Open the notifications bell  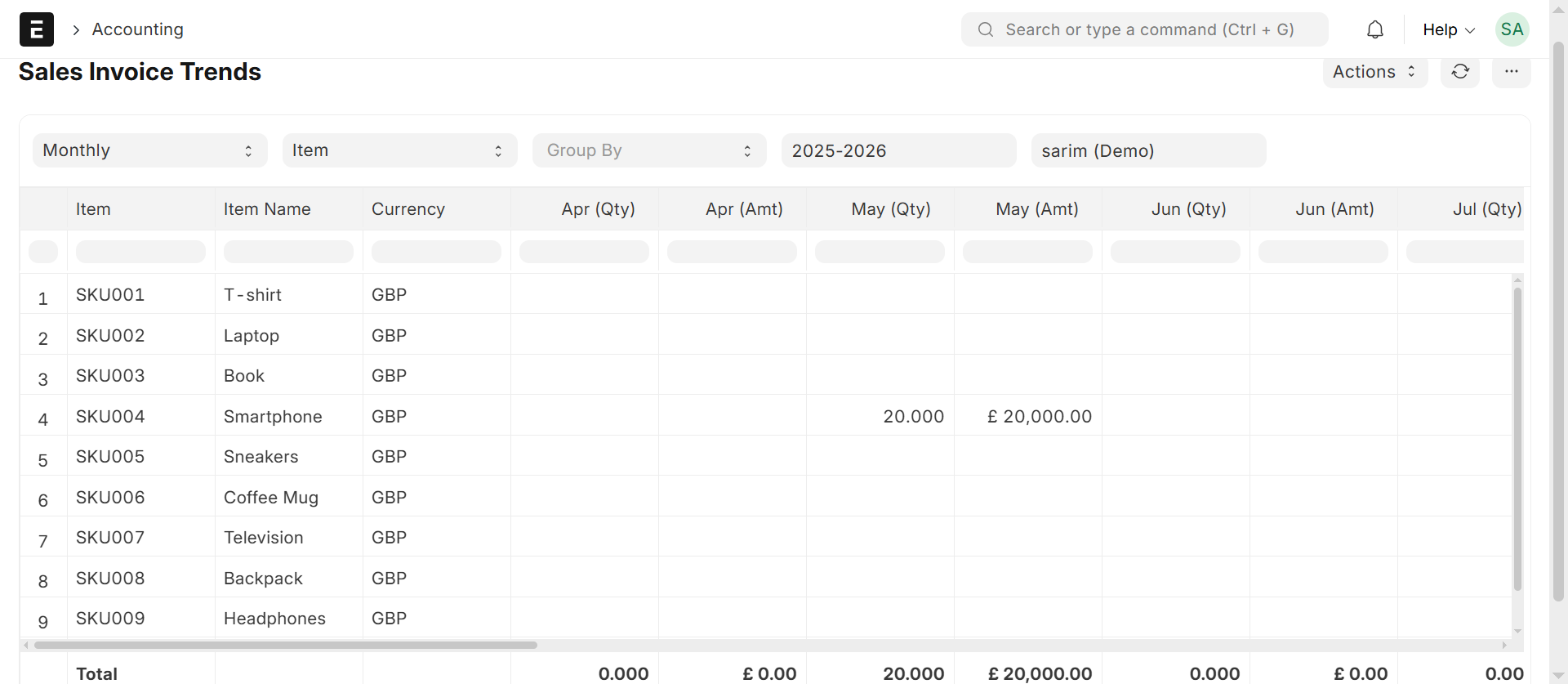point(1374,29)
